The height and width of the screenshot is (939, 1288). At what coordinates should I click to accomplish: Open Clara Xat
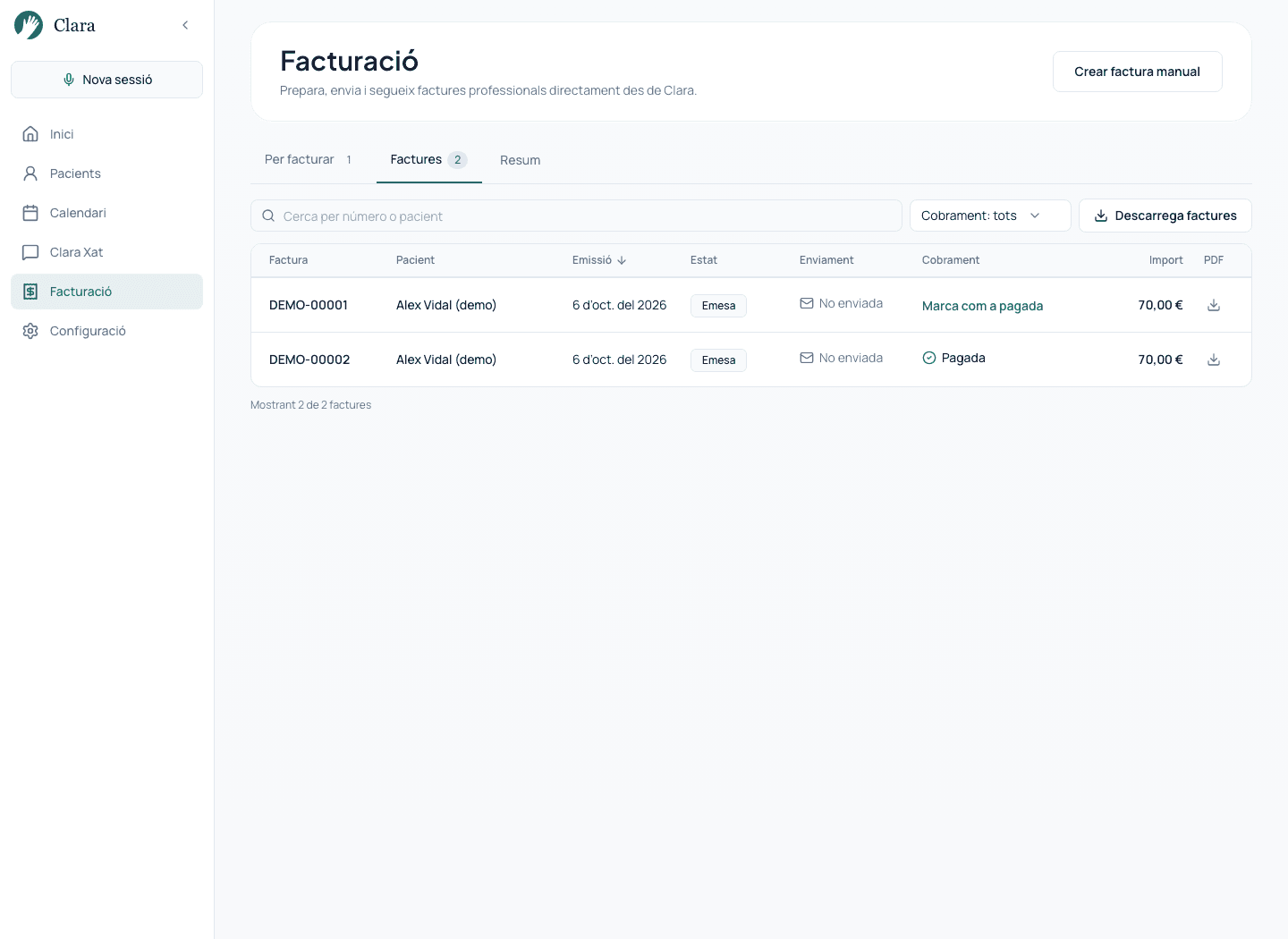pyautogui.click(x=106, y=252)
